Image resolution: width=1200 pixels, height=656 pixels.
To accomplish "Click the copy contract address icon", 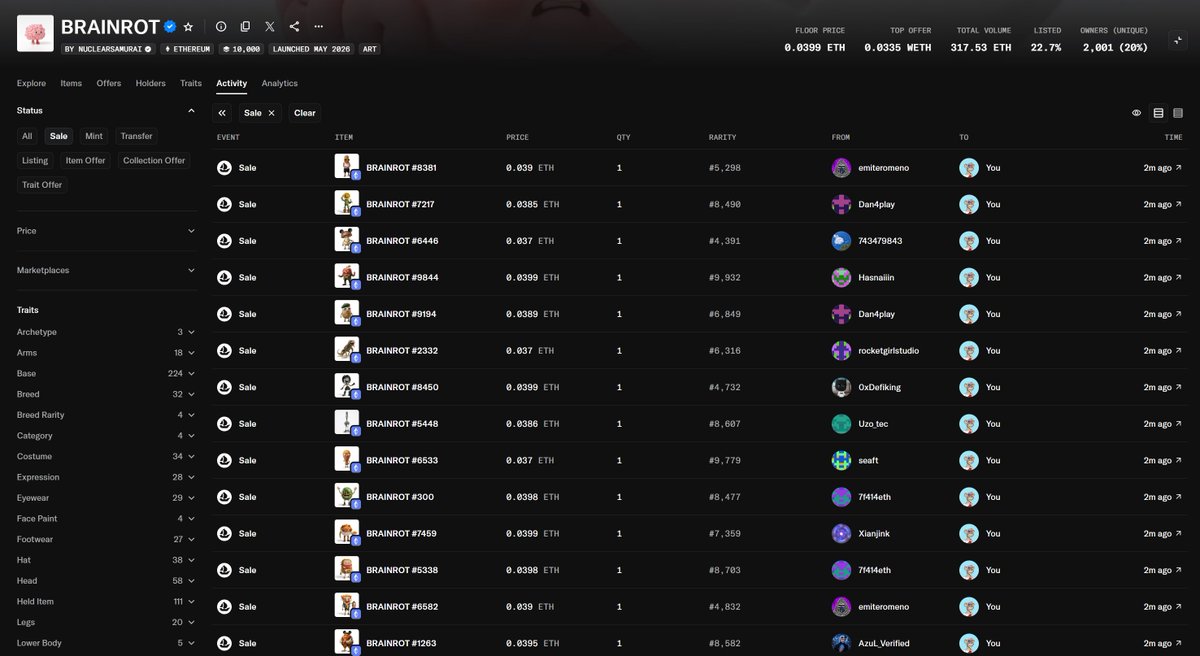I will click(245, 27).
